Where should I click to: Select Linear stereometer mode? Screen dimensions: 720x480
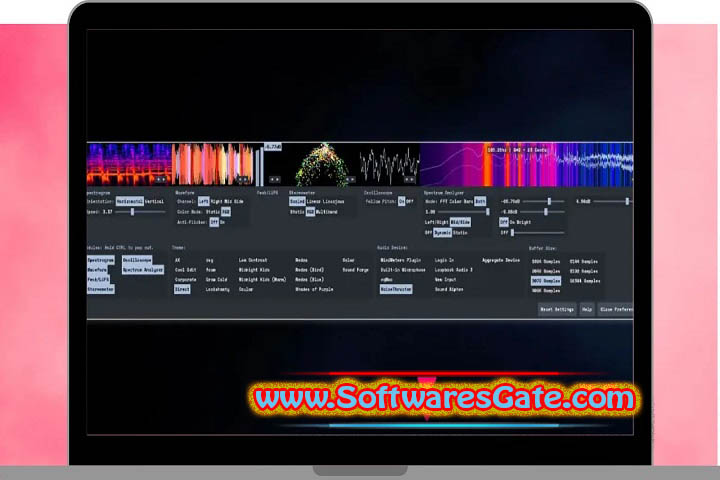(x=314, y=202)
